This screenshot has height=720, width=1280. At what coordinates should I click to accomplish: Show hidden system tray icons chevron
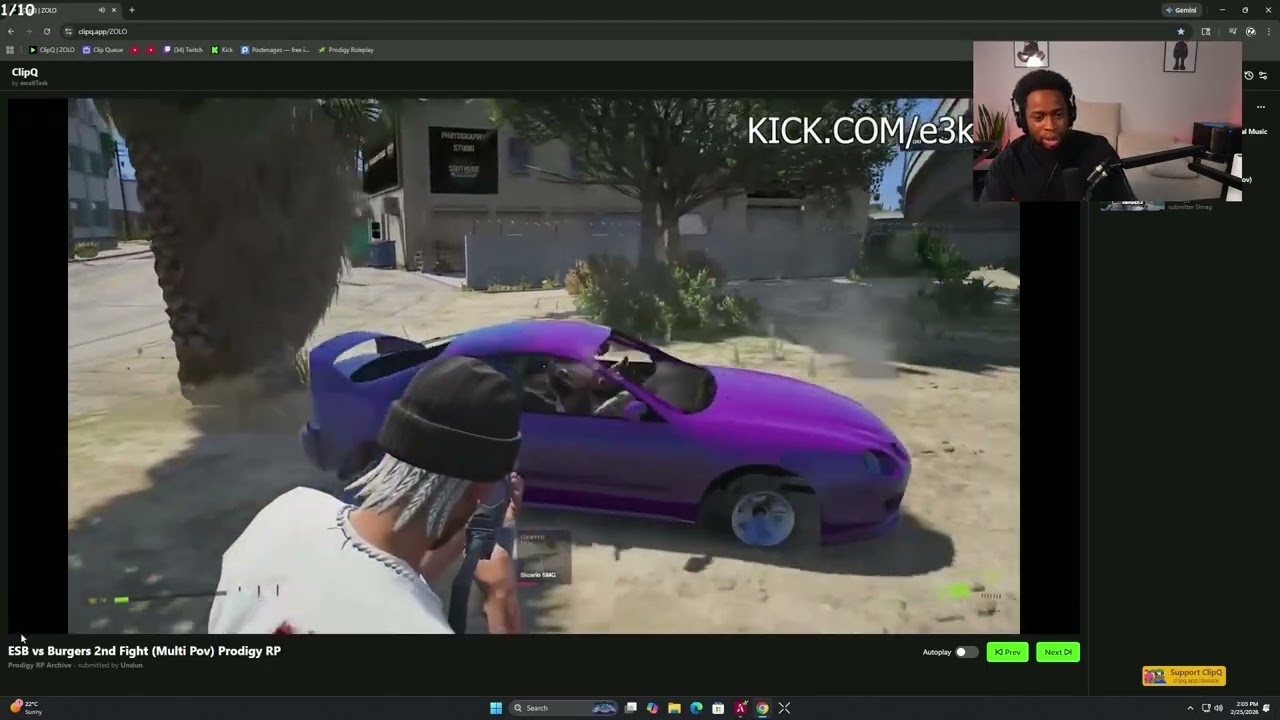(x=1190, y=708)
